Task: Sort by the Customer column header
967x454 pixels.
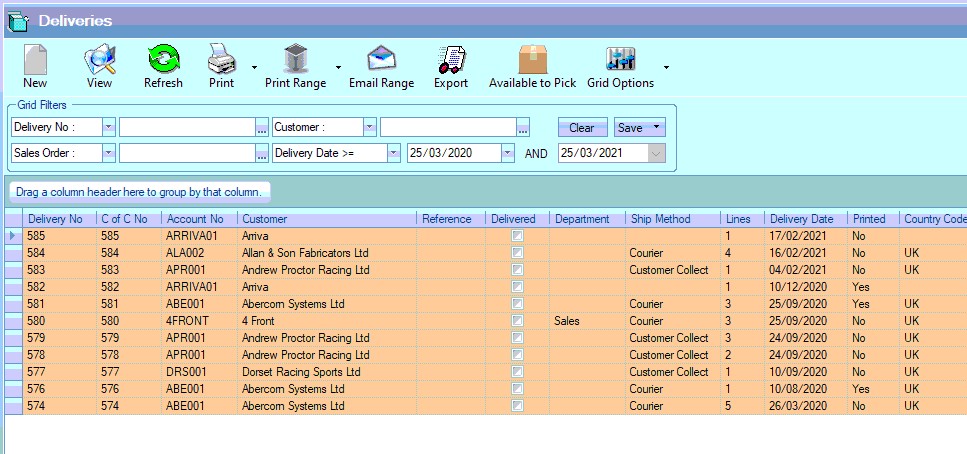Action: pos(326,219)
